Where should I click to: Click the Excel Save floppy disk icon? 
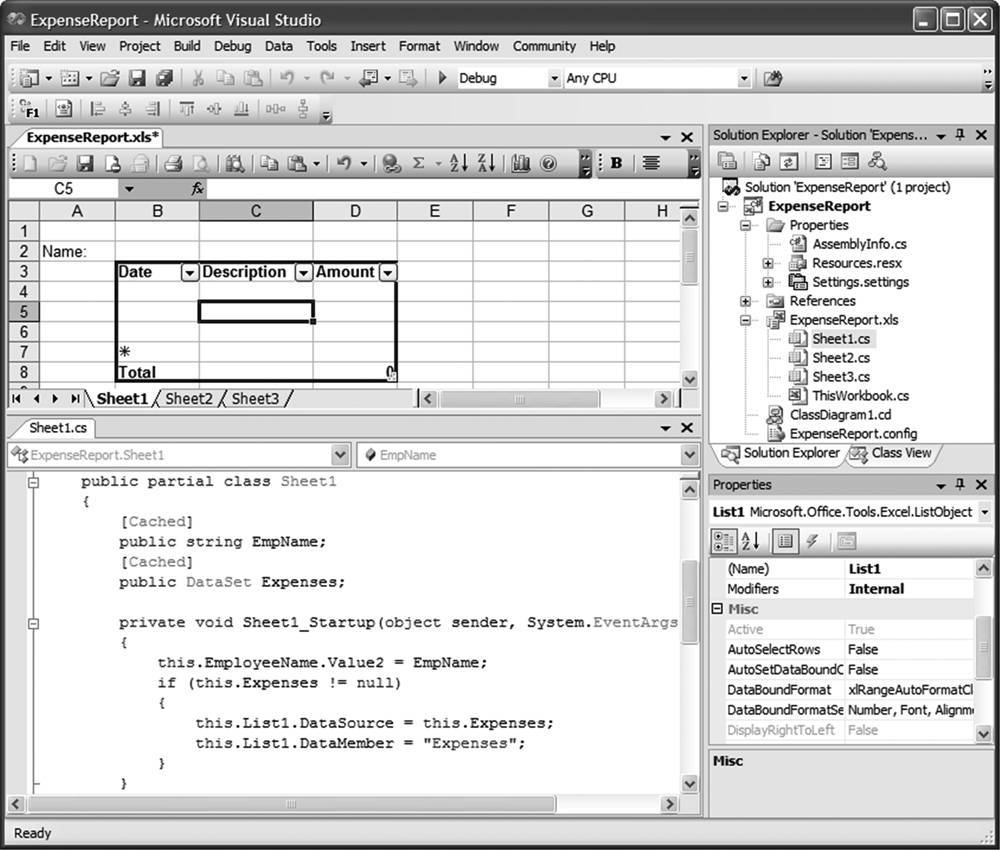point(85,164)
